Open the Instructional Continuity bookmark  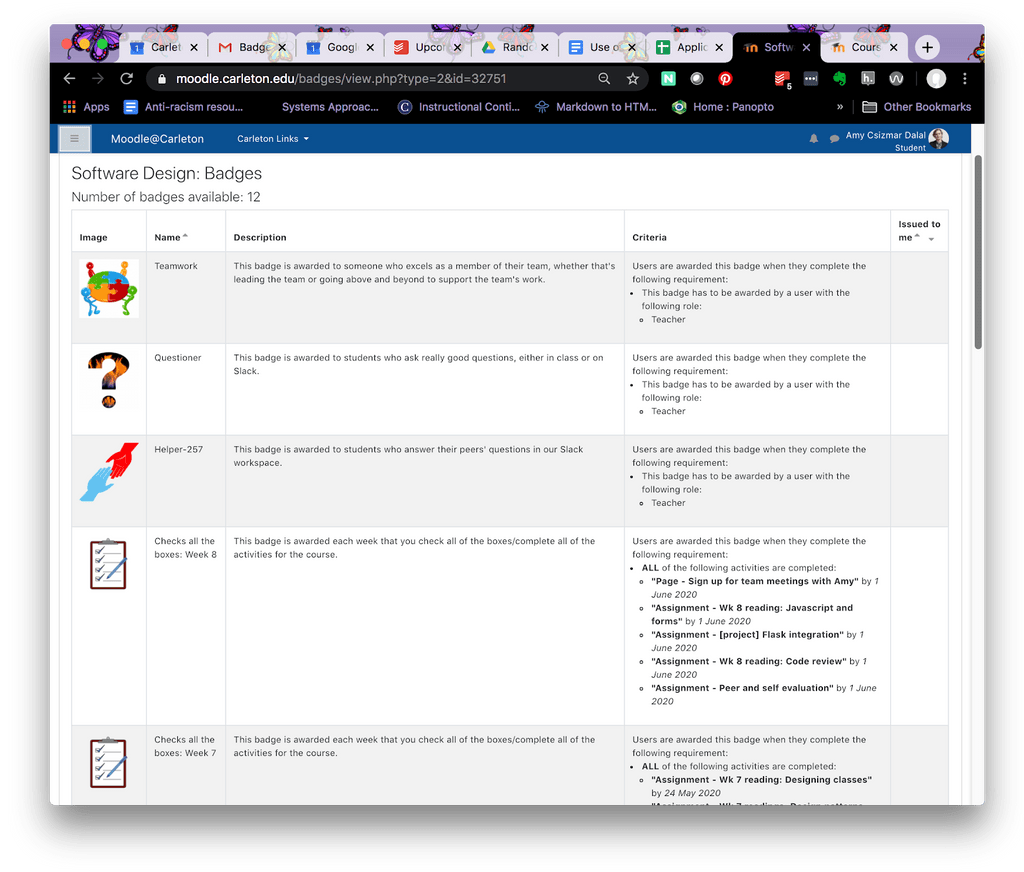[x=459, y=106]
